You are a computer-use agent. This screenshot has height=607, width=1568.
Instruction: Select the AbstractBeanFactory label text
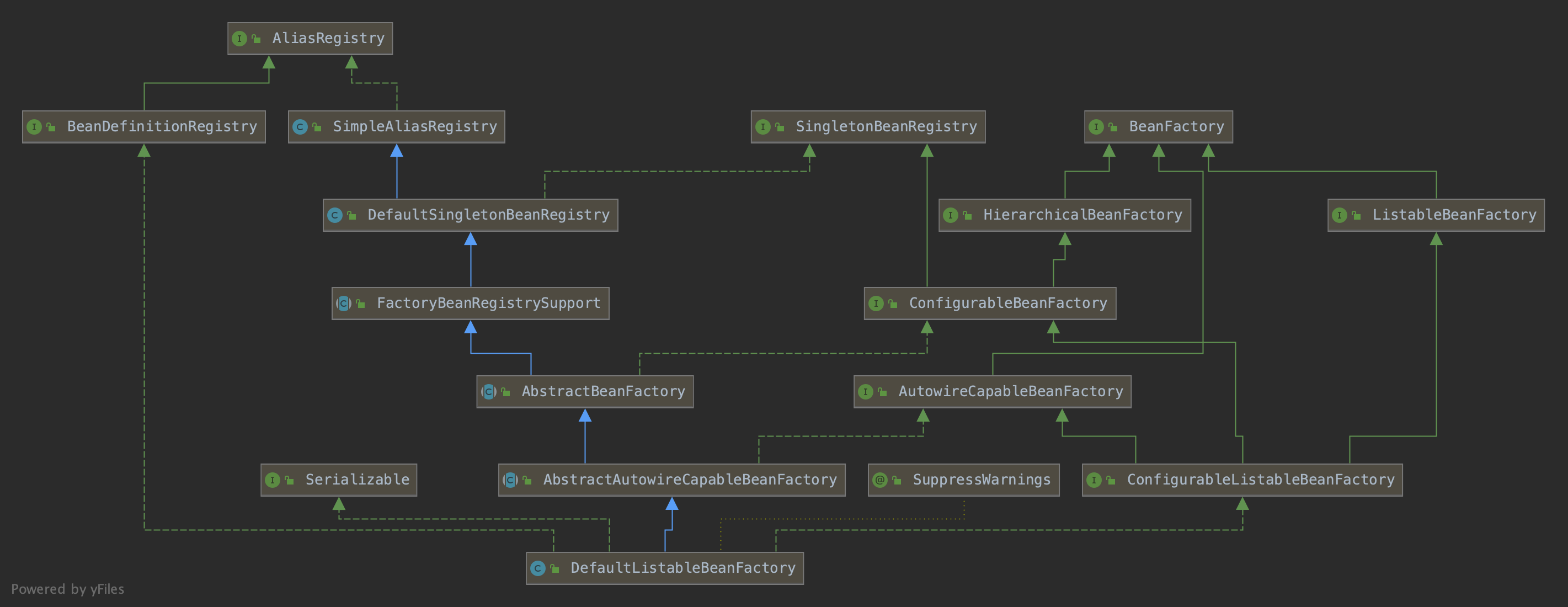[x=603, y=391]
